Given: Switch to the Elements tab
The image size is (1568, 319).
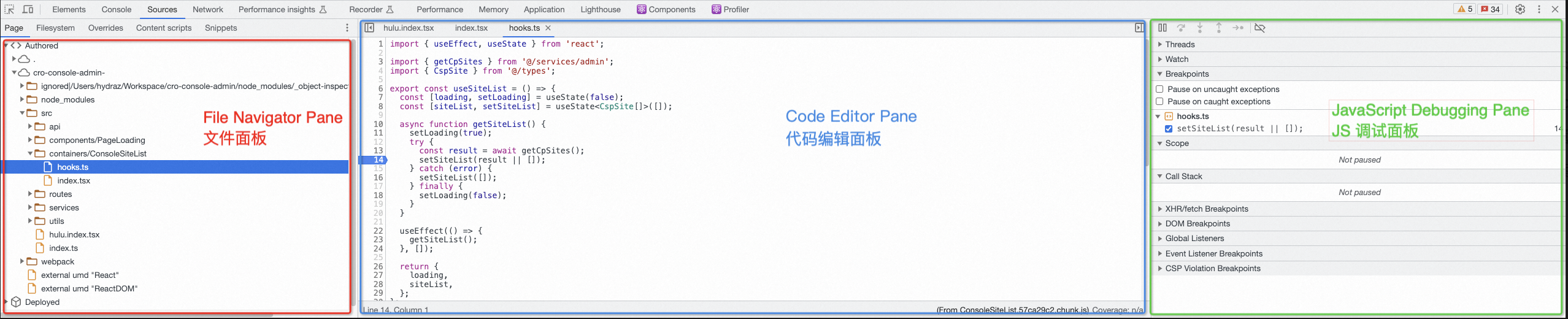Looking at the screenshot, I should click(x=69, y=9).
